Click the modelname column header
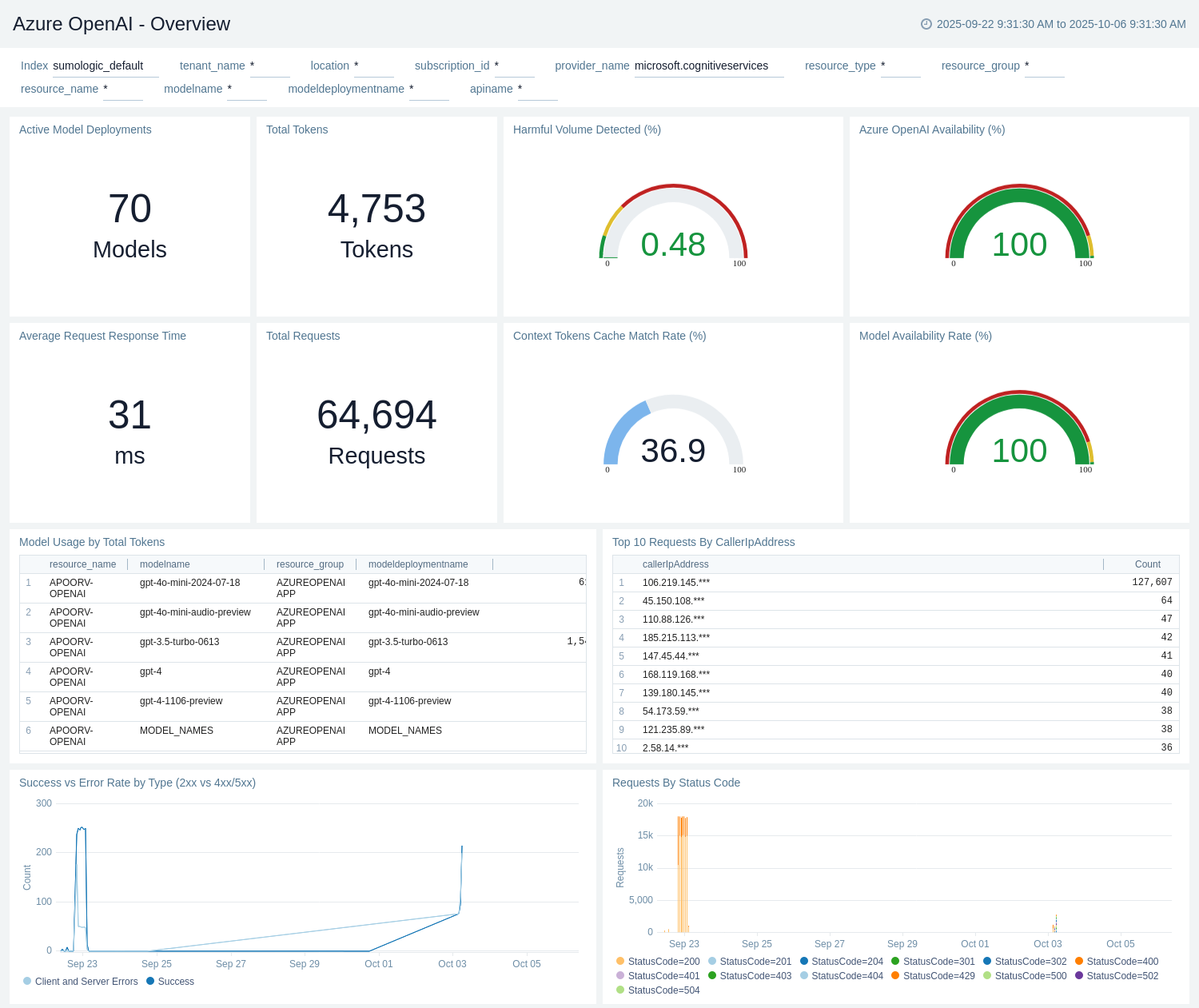 coord(165,564)
